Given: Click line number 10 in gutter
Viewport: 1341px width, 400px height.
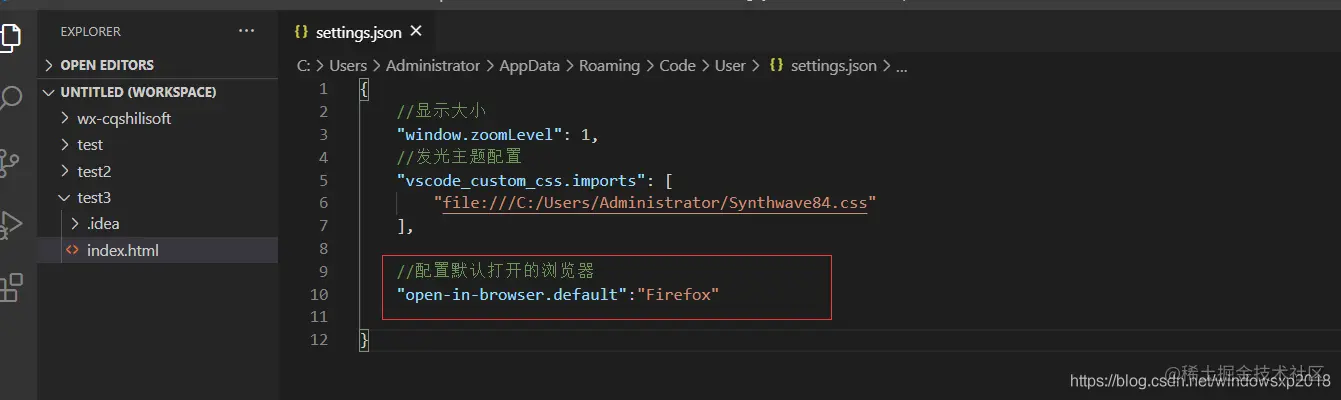Looking at the screenshot, I should pyautogui.click(x=319, y=295).
